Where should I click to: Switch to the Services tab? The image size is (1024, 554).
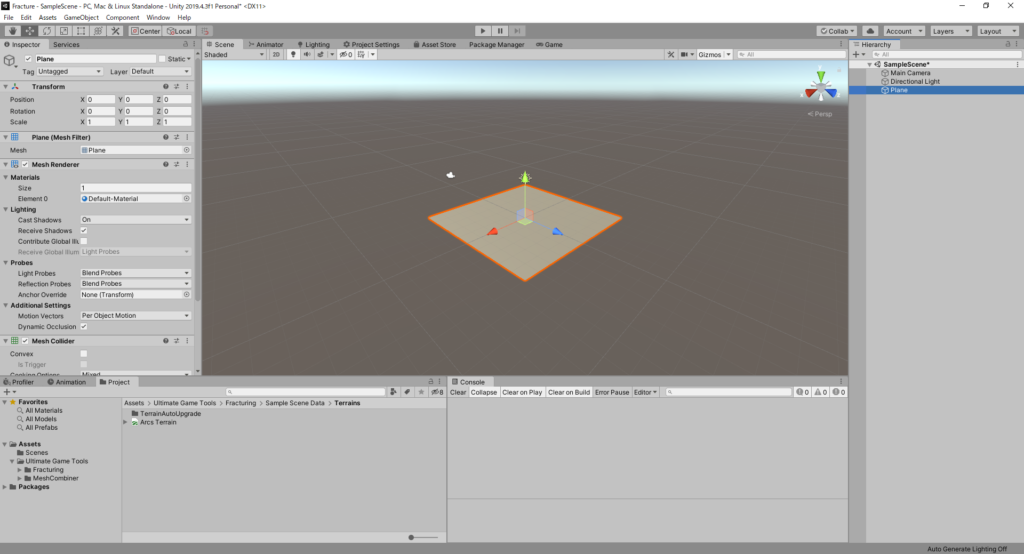(x=66, y=44)
